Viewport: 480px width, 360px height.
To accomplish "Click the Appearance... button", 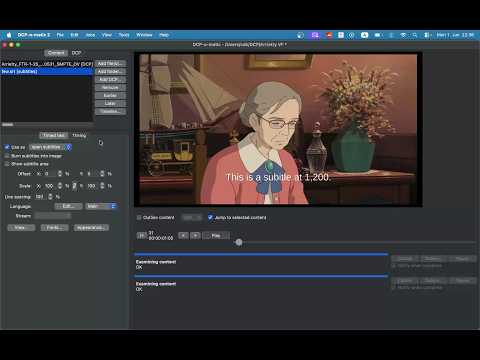I will tap(91, 228).
